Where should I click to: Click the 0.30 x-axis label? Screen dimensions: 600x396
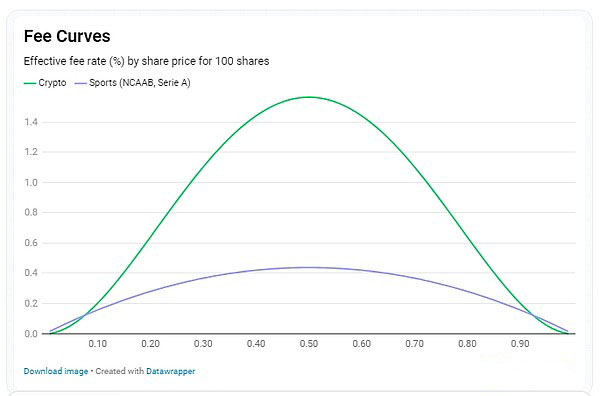[203, 344]
